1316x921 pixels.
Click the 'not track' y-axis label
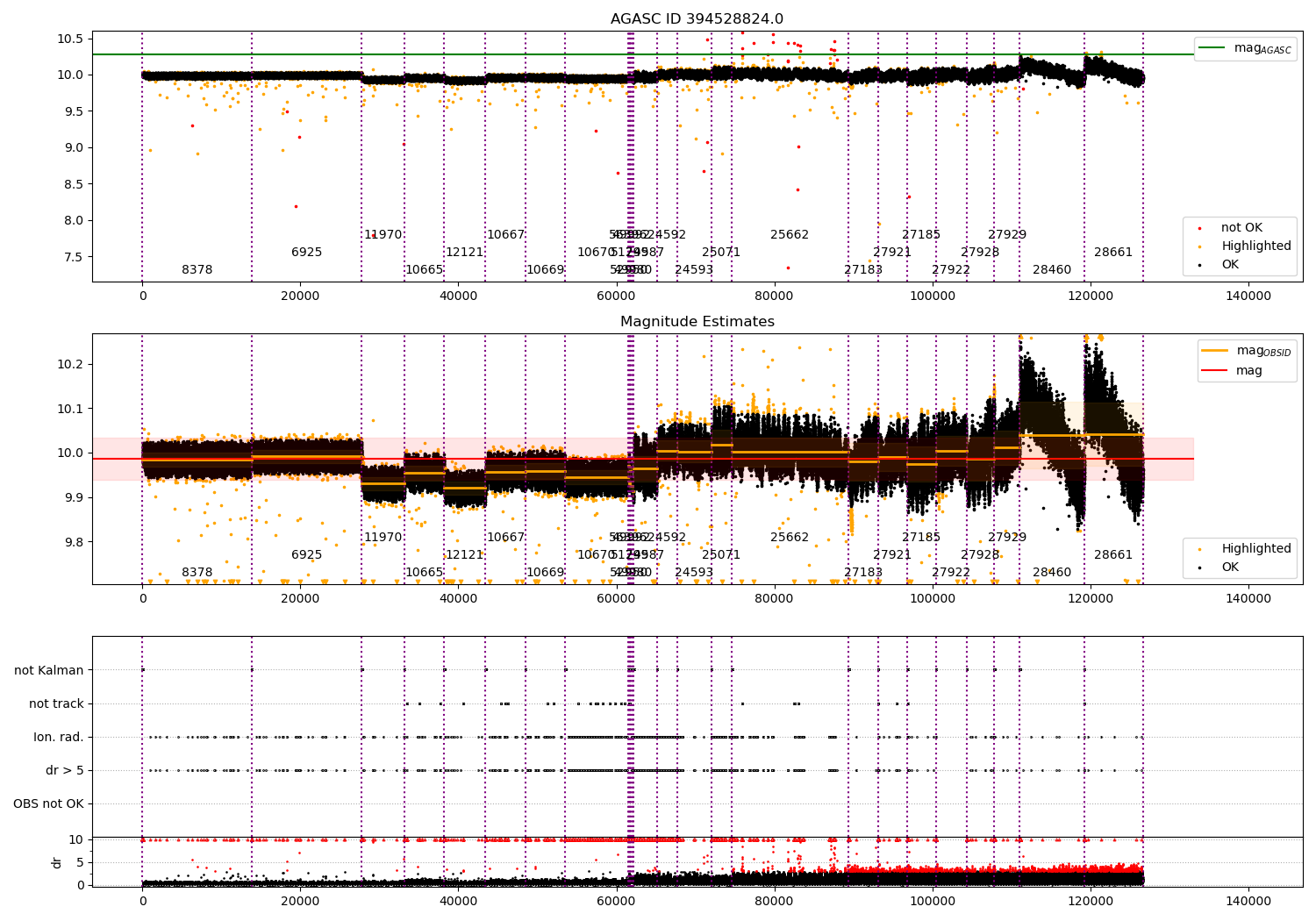click(56, 704)
